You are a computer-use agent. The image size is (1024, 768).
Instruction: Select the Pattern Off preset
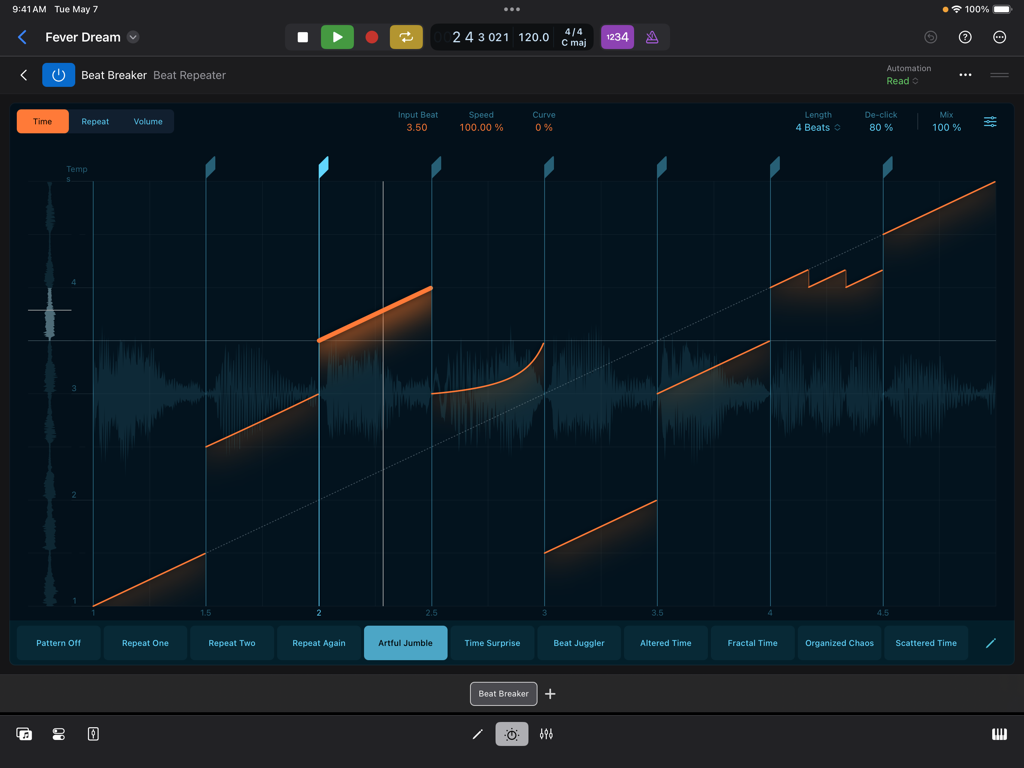pos(57,643)
